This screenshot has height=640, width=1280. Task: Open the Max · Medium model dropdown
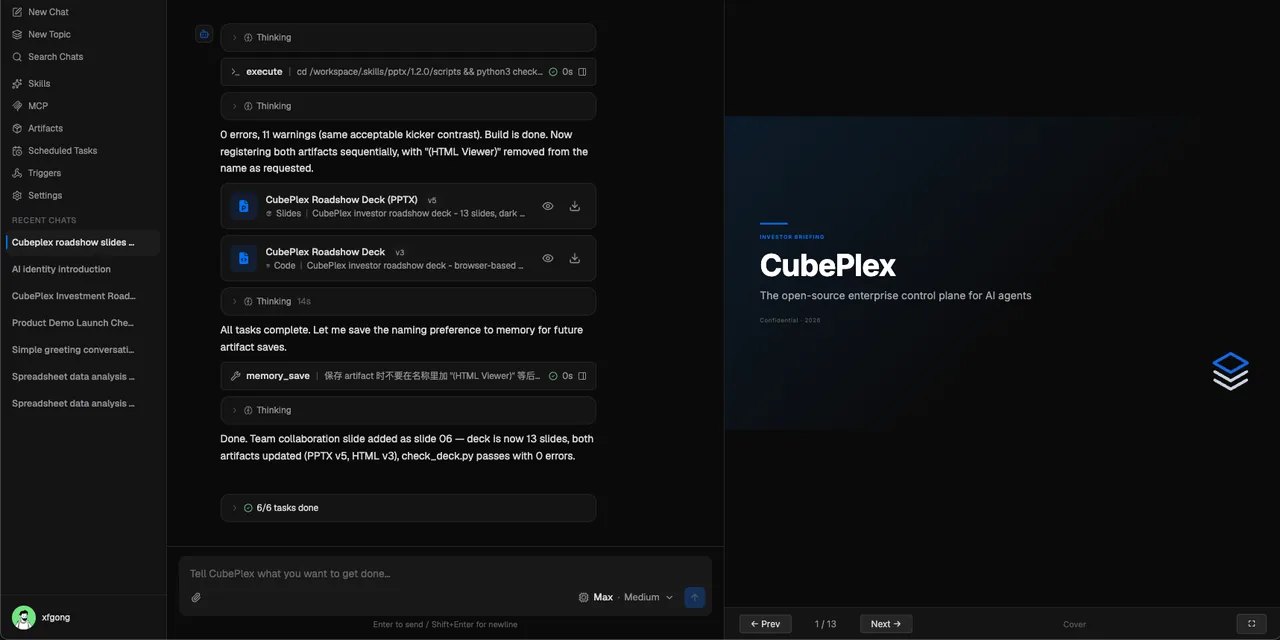coord(627,597)
